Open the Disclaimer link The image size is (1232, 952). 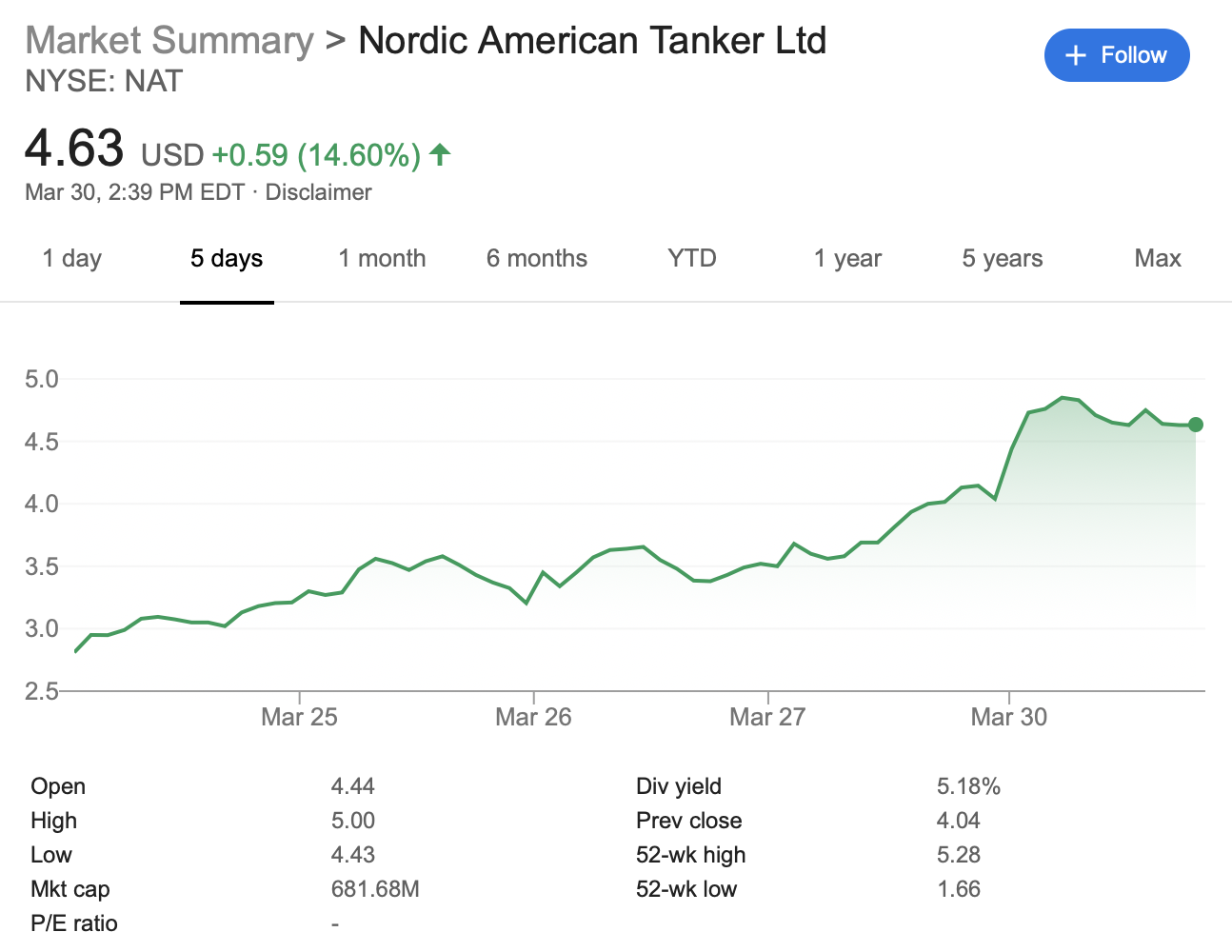pos(318,192)
